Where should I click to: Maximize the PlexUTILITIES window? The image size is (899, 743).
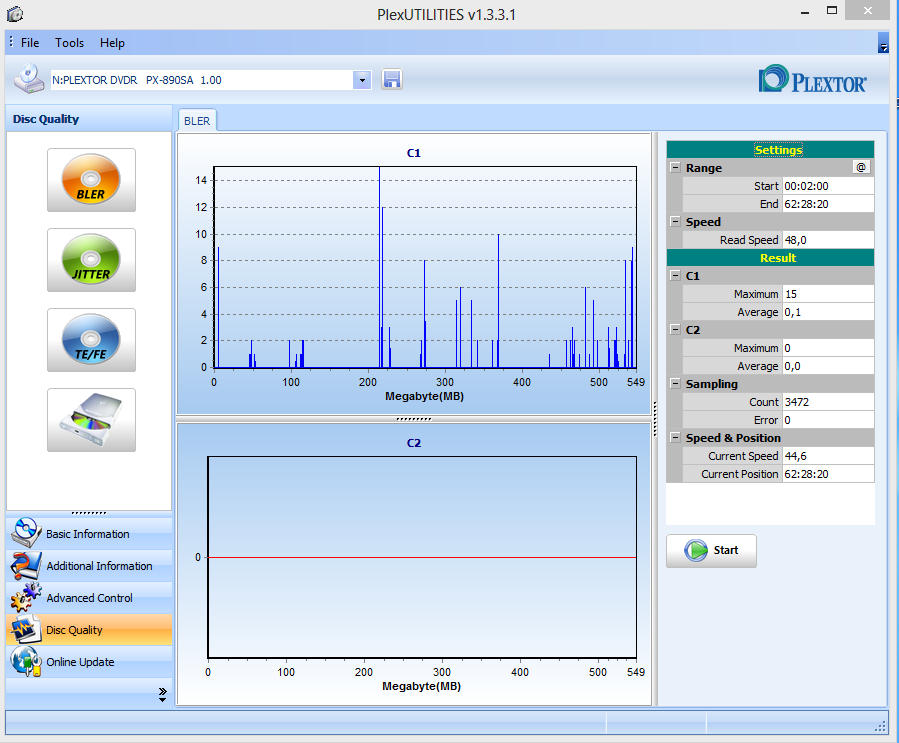pyautogui.click(x=832, y=11)
